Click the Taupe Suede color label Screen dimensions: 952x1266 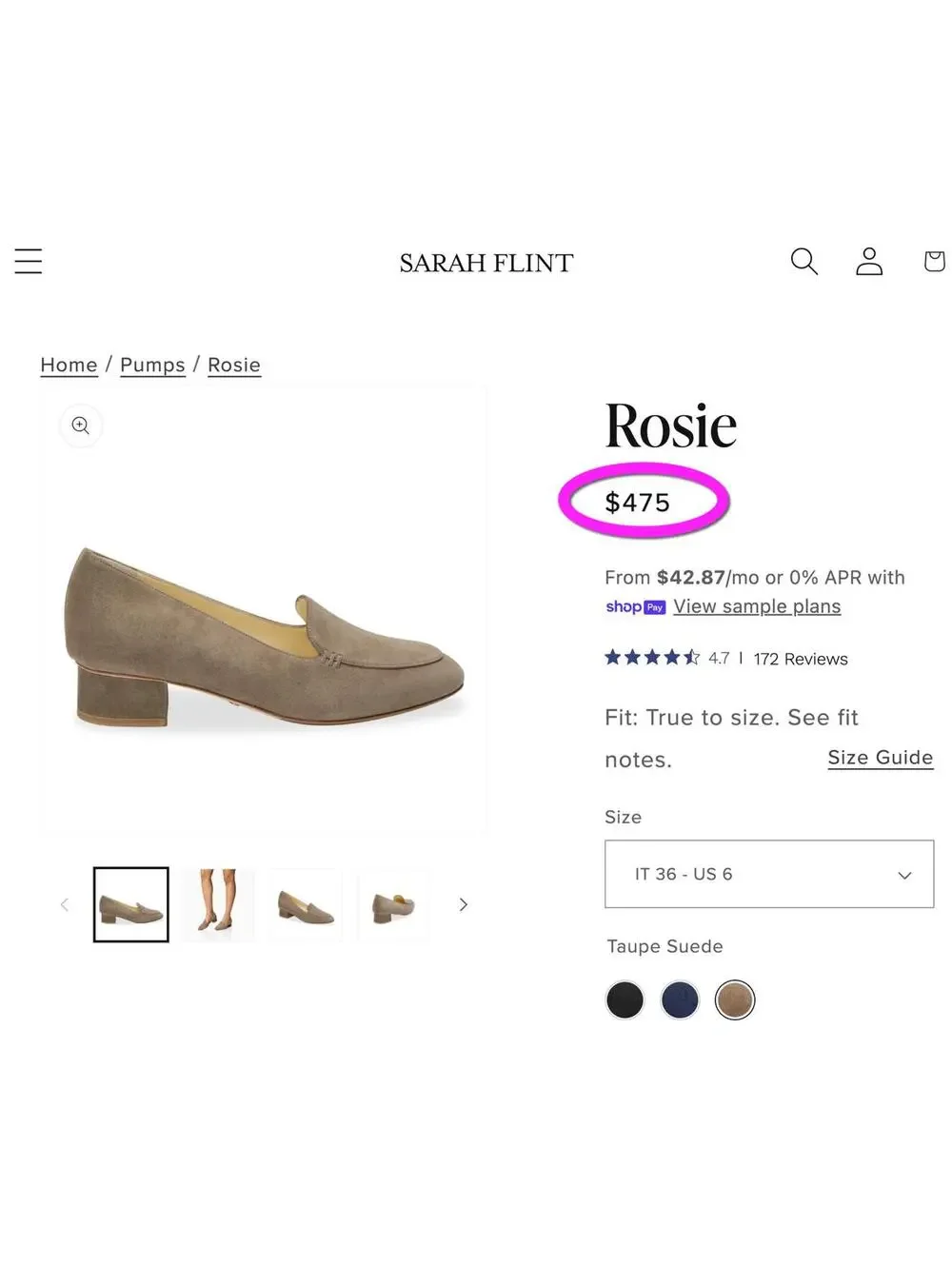click(665, 946)
